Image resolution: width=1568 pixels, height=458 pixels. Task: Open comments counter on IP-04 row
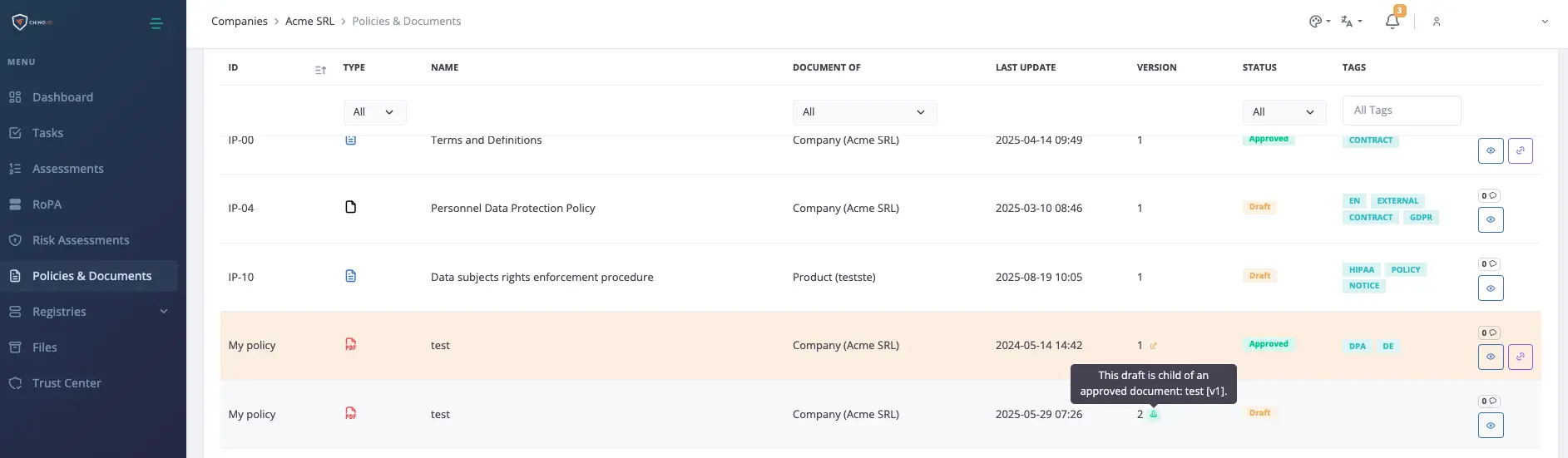(1489, 196)
